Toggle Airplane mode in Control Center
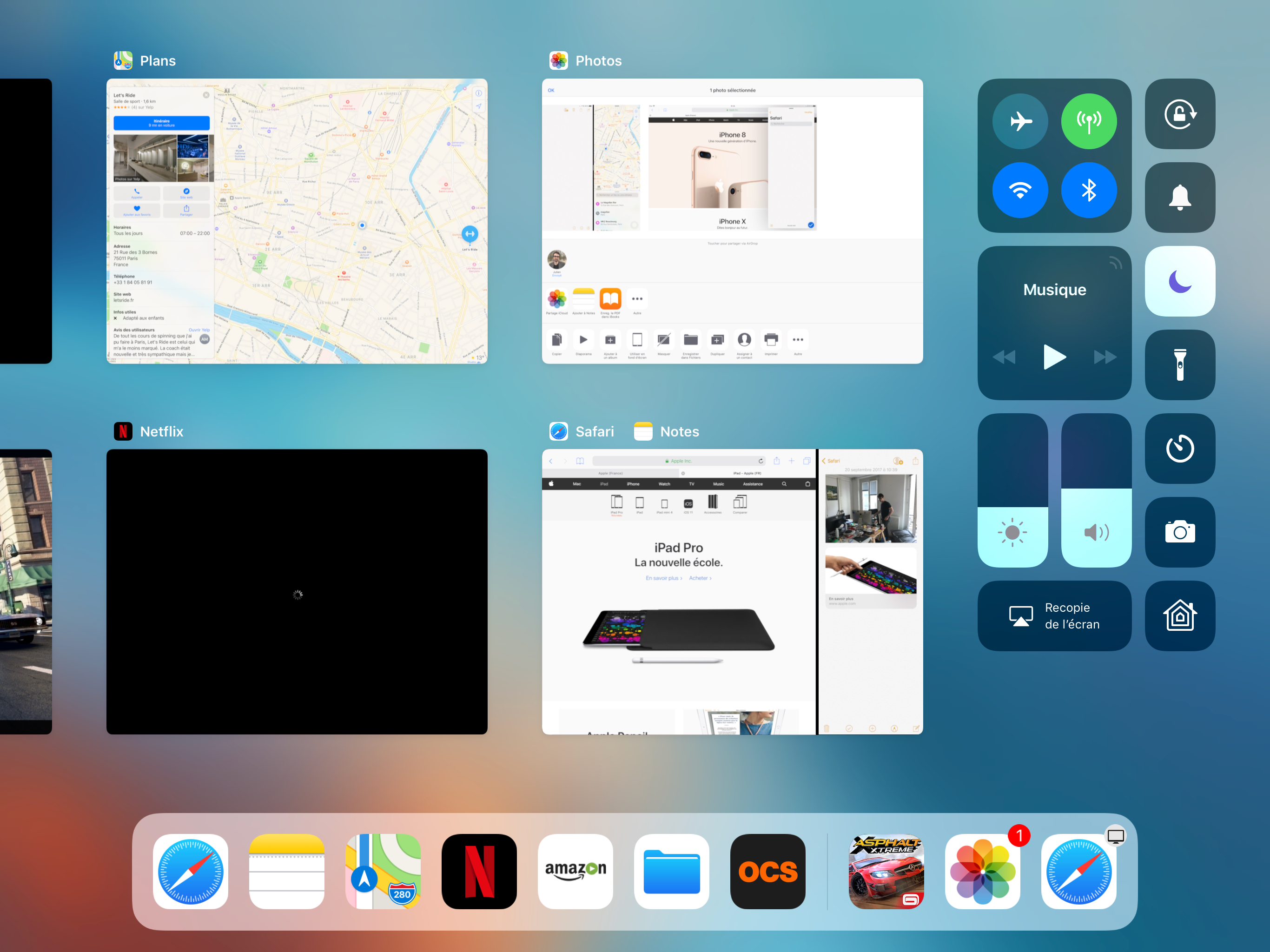 1020,121
